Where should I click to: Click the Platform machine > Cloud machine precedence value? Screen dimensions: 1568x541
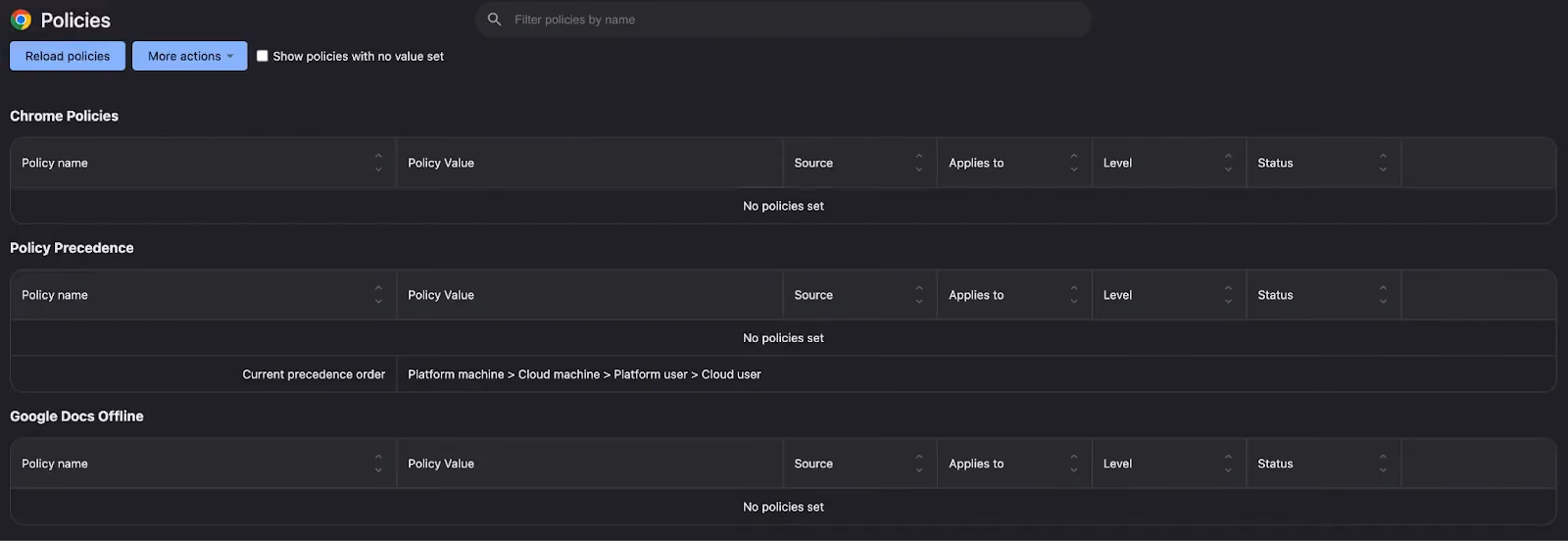[x=584, y=374]
